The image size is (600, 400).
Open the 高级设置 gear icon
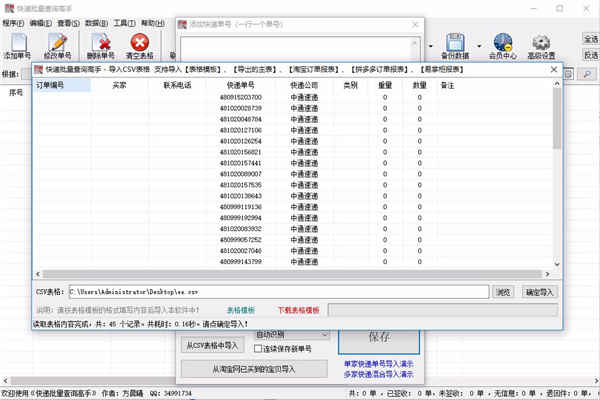click(541, 43)
